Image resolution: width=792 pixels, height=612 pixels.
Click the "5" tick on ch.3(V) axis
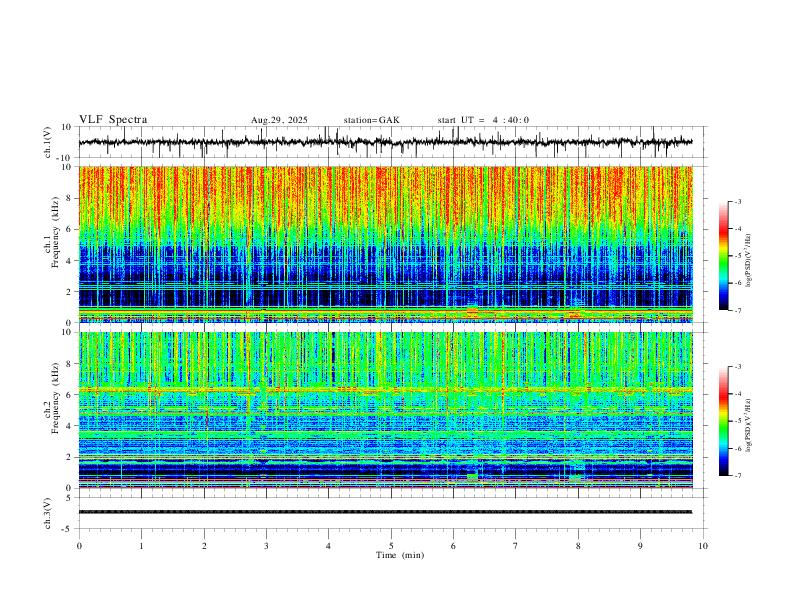click(69, 498)
